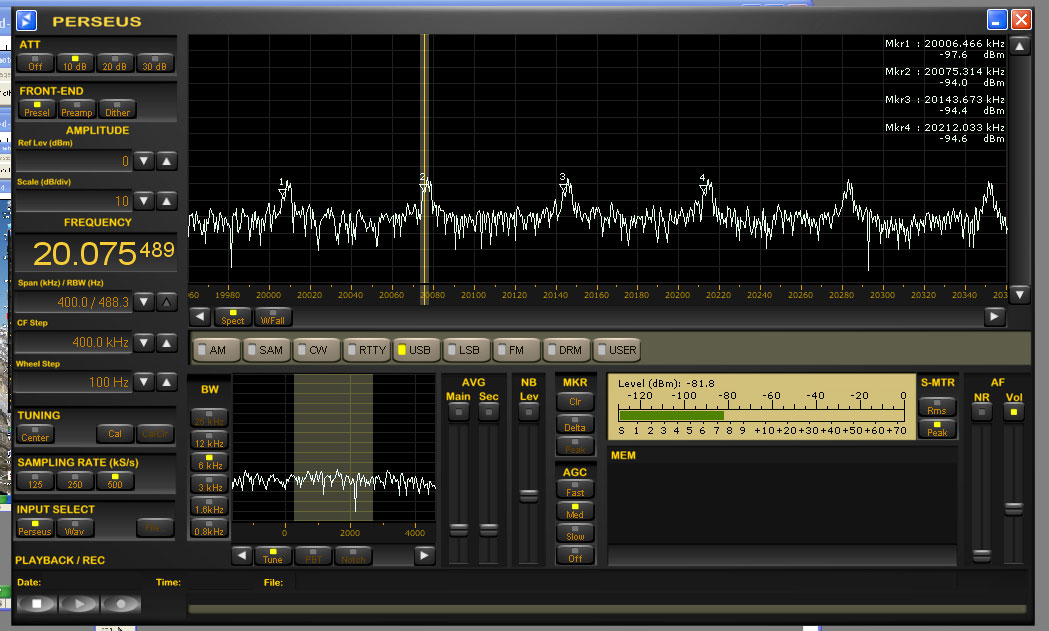Enable the Preamp
Viewport: 1049px width, 631px height.
(77, 109)
